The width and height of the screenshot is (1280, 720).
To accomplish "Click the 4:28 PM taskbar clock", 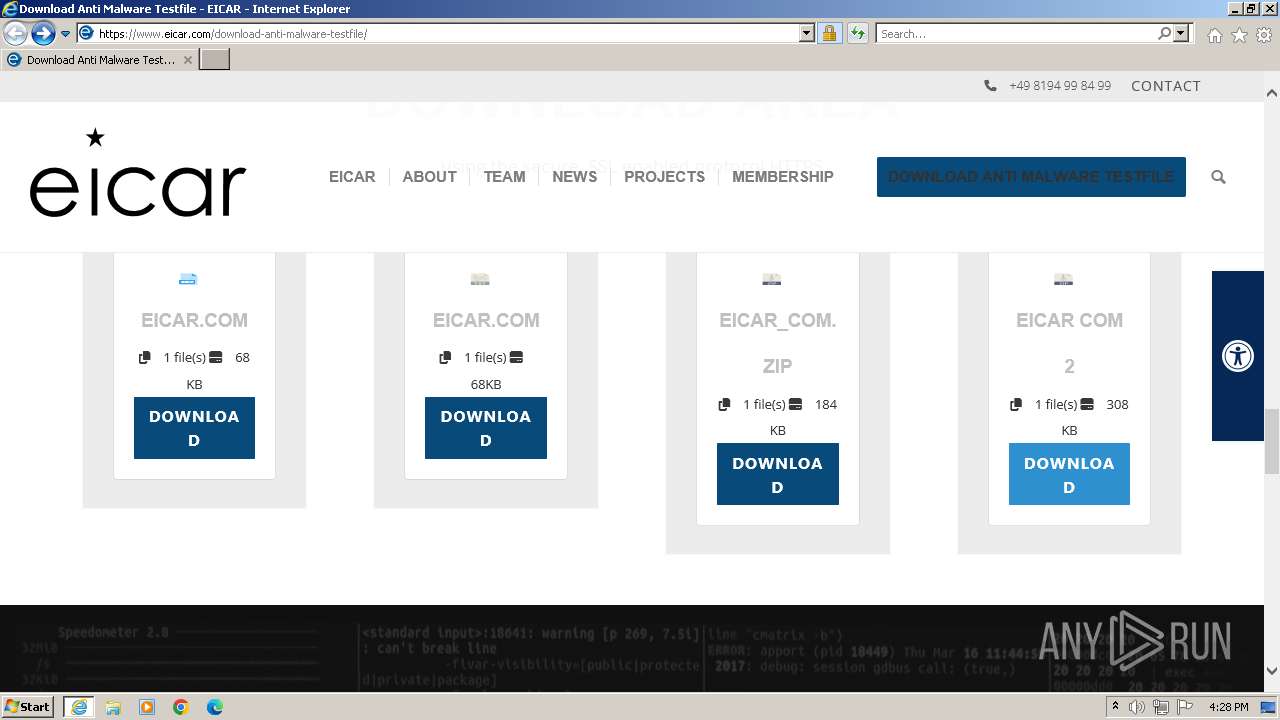I will [x=1228, y=707].
